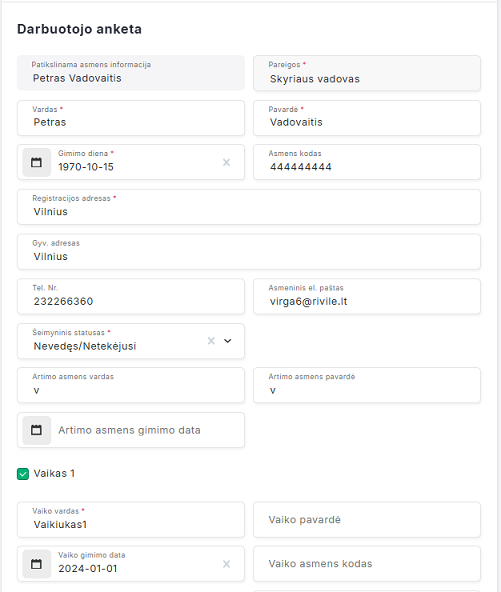Open the Gimimo diena calendar picker
The image size is (501, 592).
pos(36,162)
